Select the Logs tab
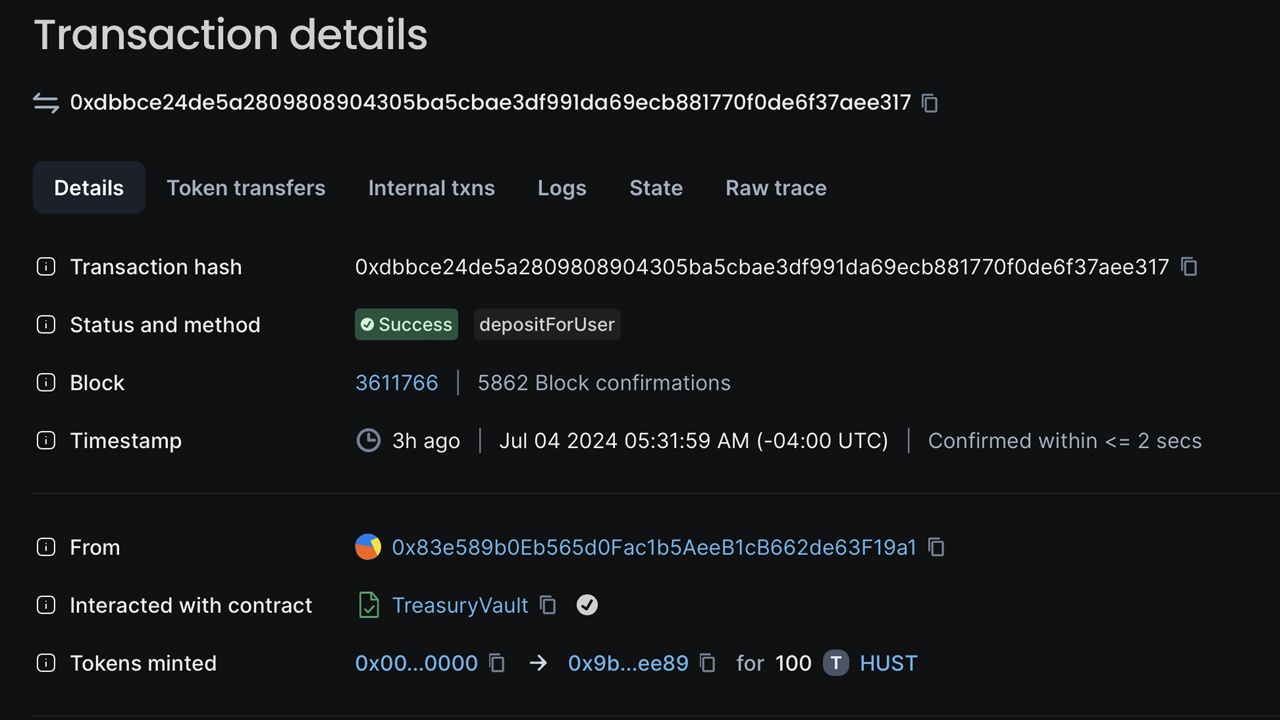Viewport: 1280px width, 720px height. click(x=561, y=187)
